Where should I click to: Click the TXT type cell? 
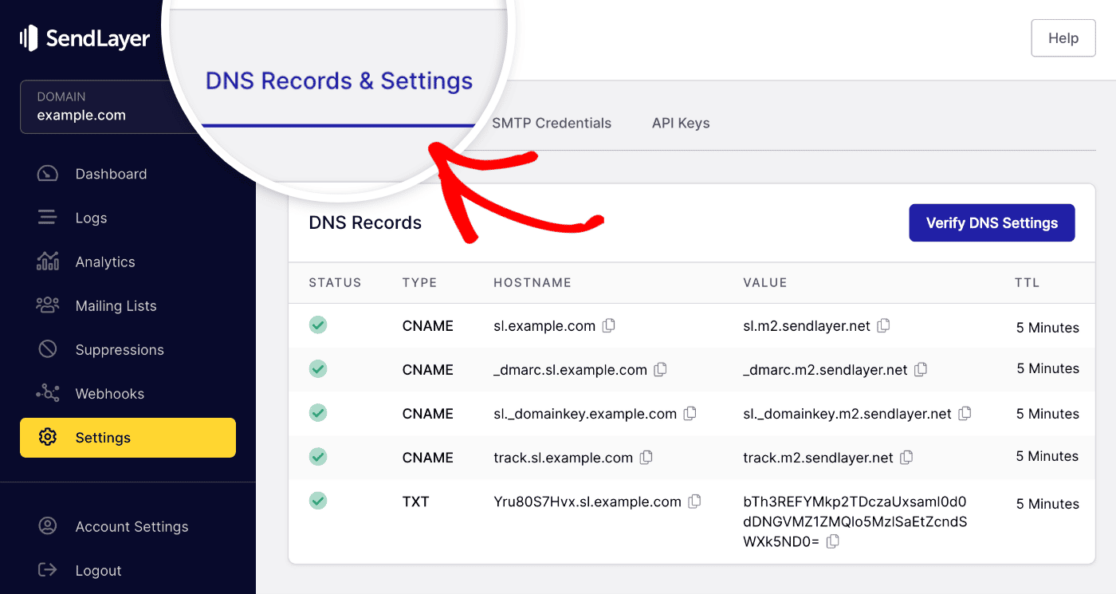(416, 502)
